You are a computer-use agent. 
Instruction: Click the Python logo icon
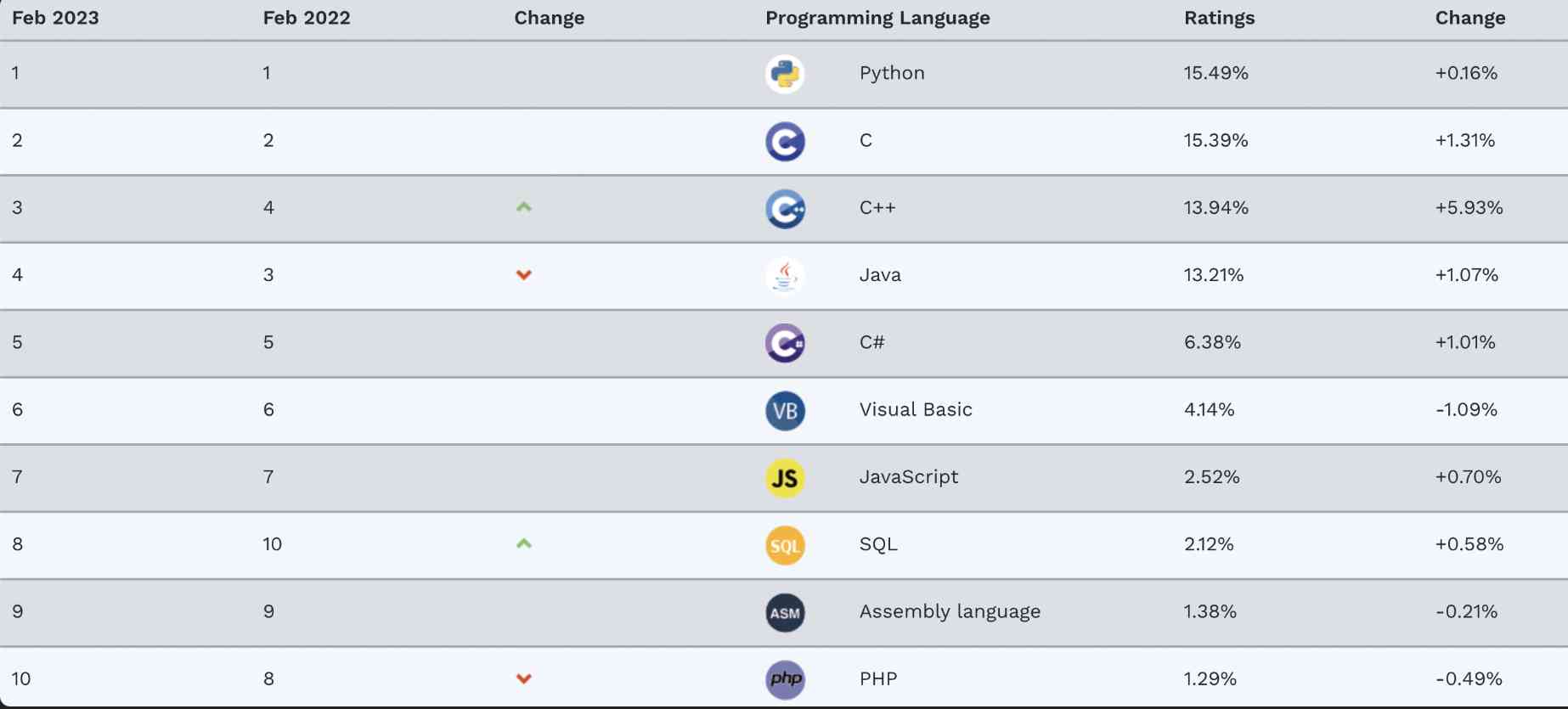[x=785, y=74]
